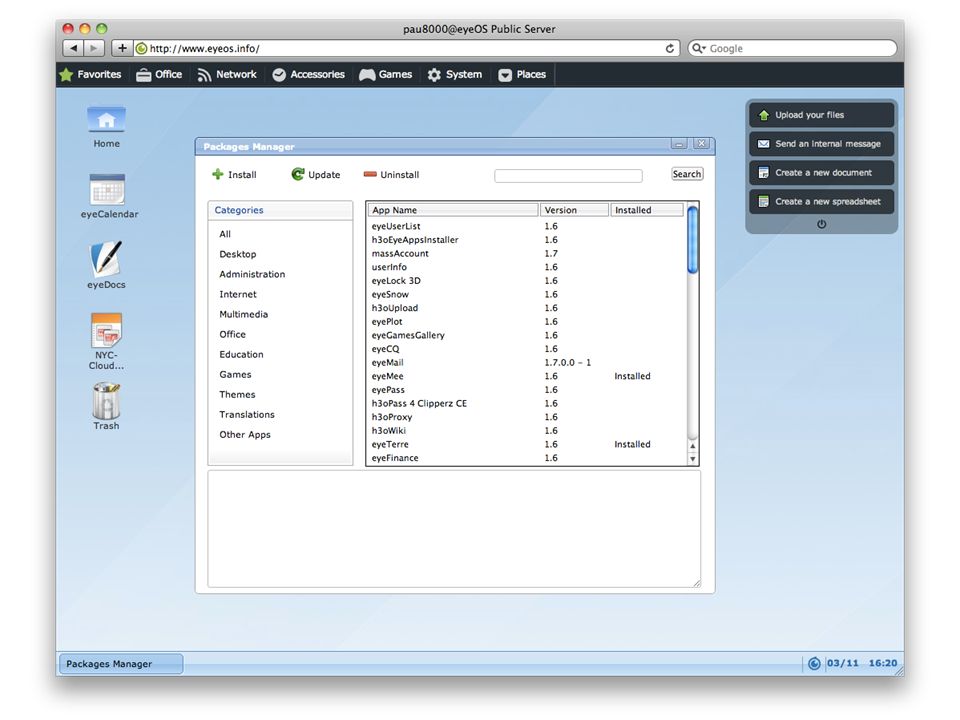The width and height of the screenshot is (960, 720).
Task: Select the All category
Action: point(225,234)
